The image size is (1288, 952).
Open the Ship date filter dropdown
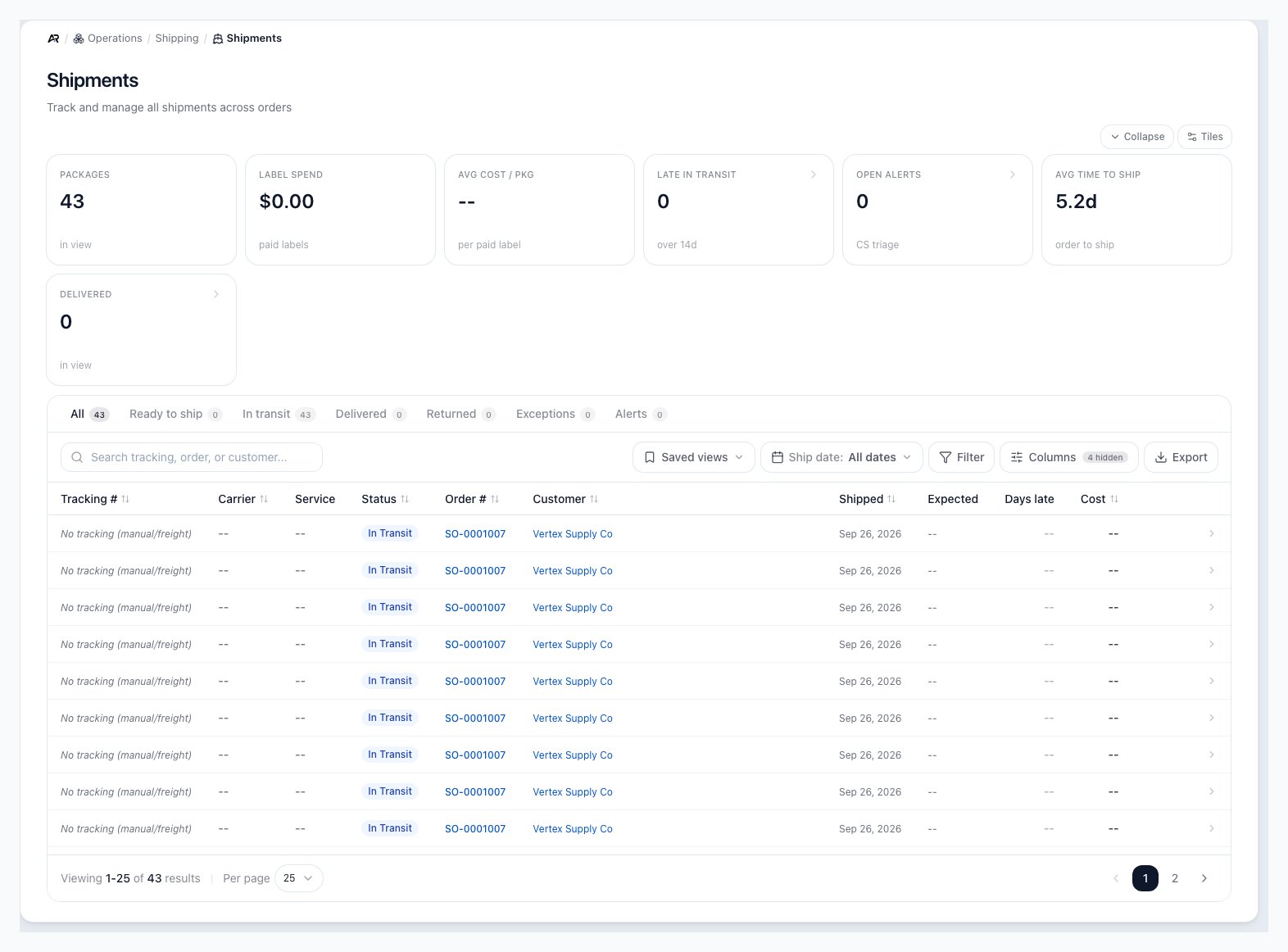[x=841, y=457]
